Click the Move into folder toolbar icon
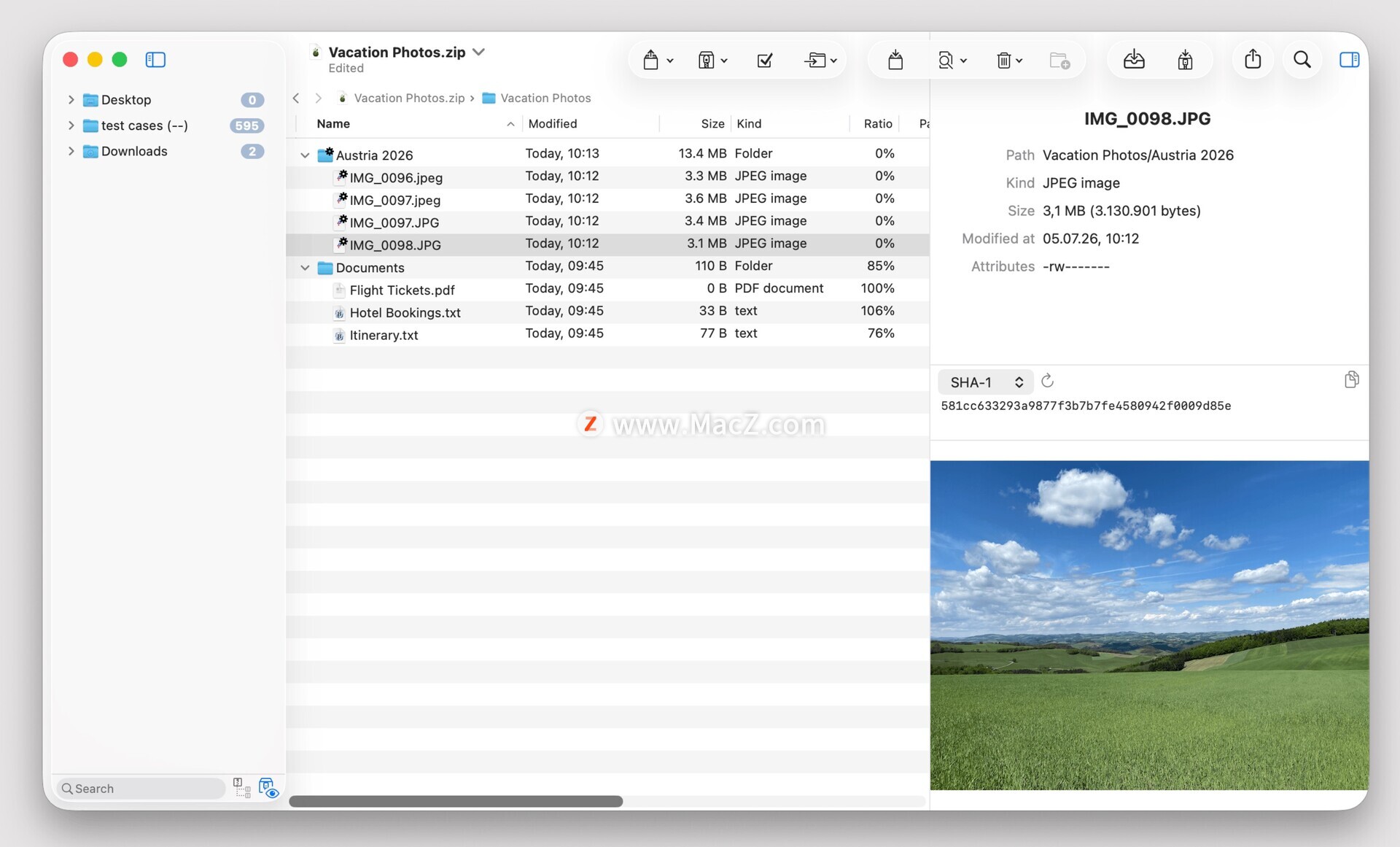 pos(815,60)
